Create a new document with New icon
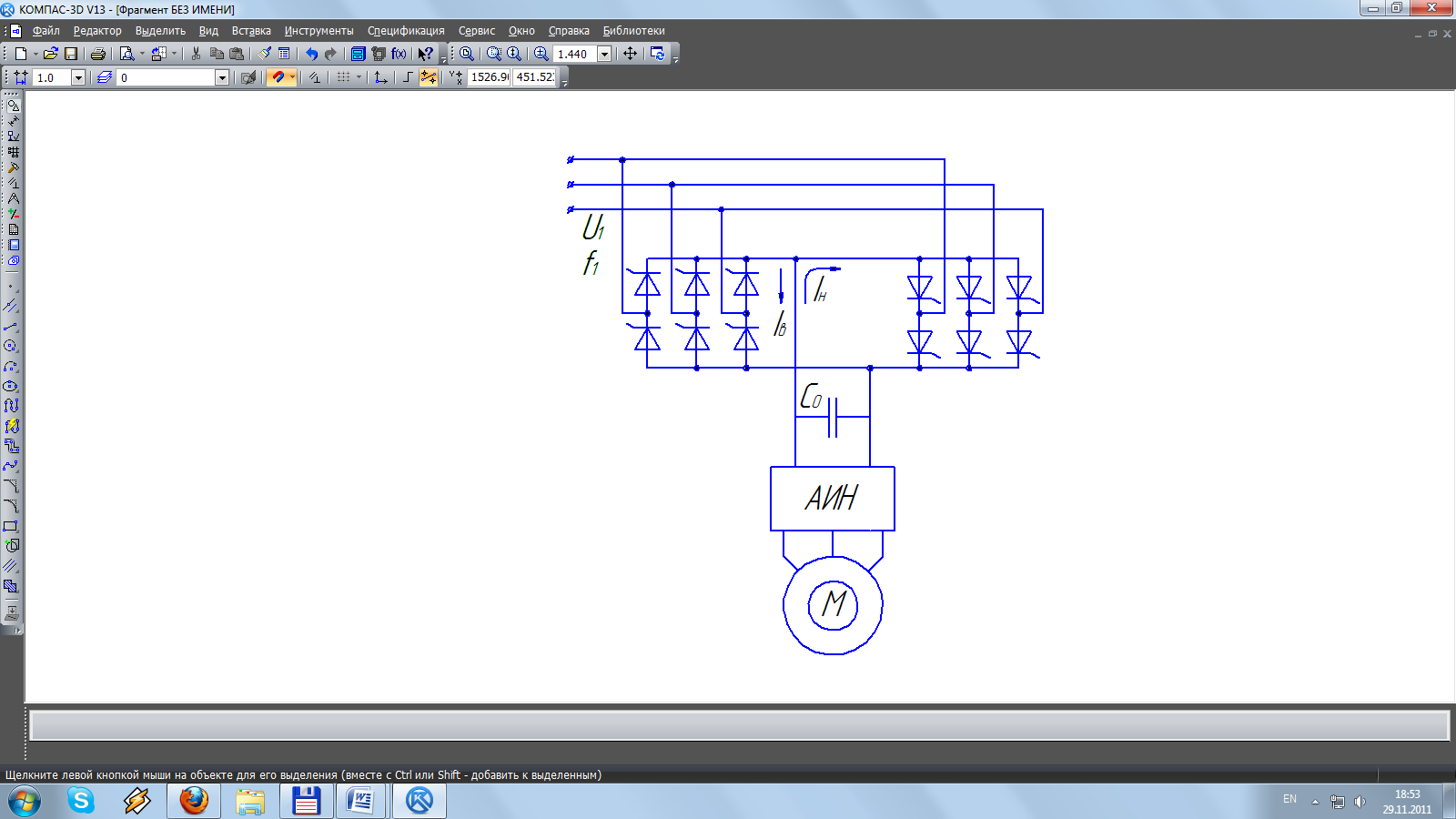The width and height of the screenshot is (1456, 819). tap(20, 54)
